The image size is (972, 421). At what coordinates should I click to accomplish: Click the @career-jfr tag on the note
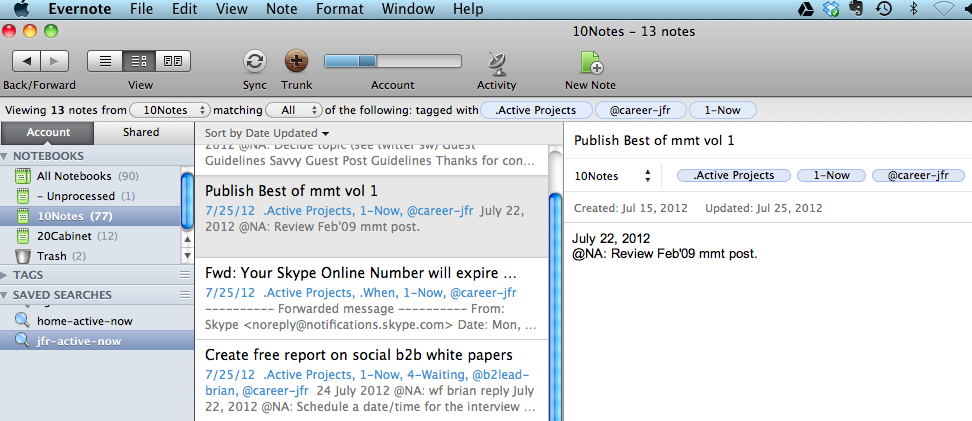918,175
